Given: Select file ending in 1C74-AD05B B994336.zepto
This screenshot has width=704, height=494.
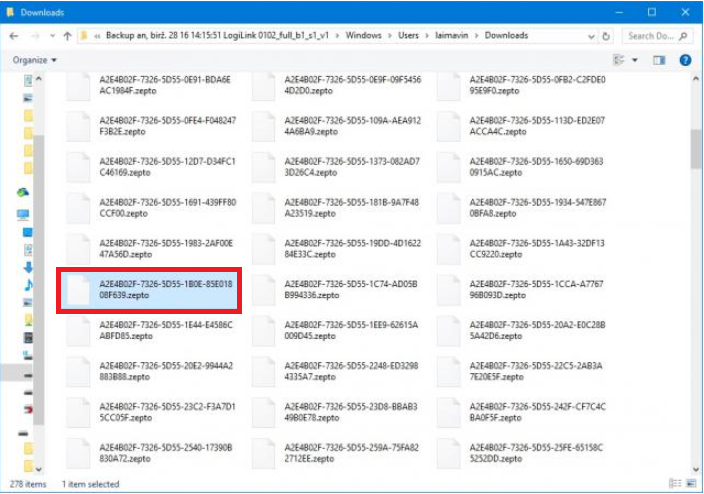Looking at the screenshot, I should (338, 290).
